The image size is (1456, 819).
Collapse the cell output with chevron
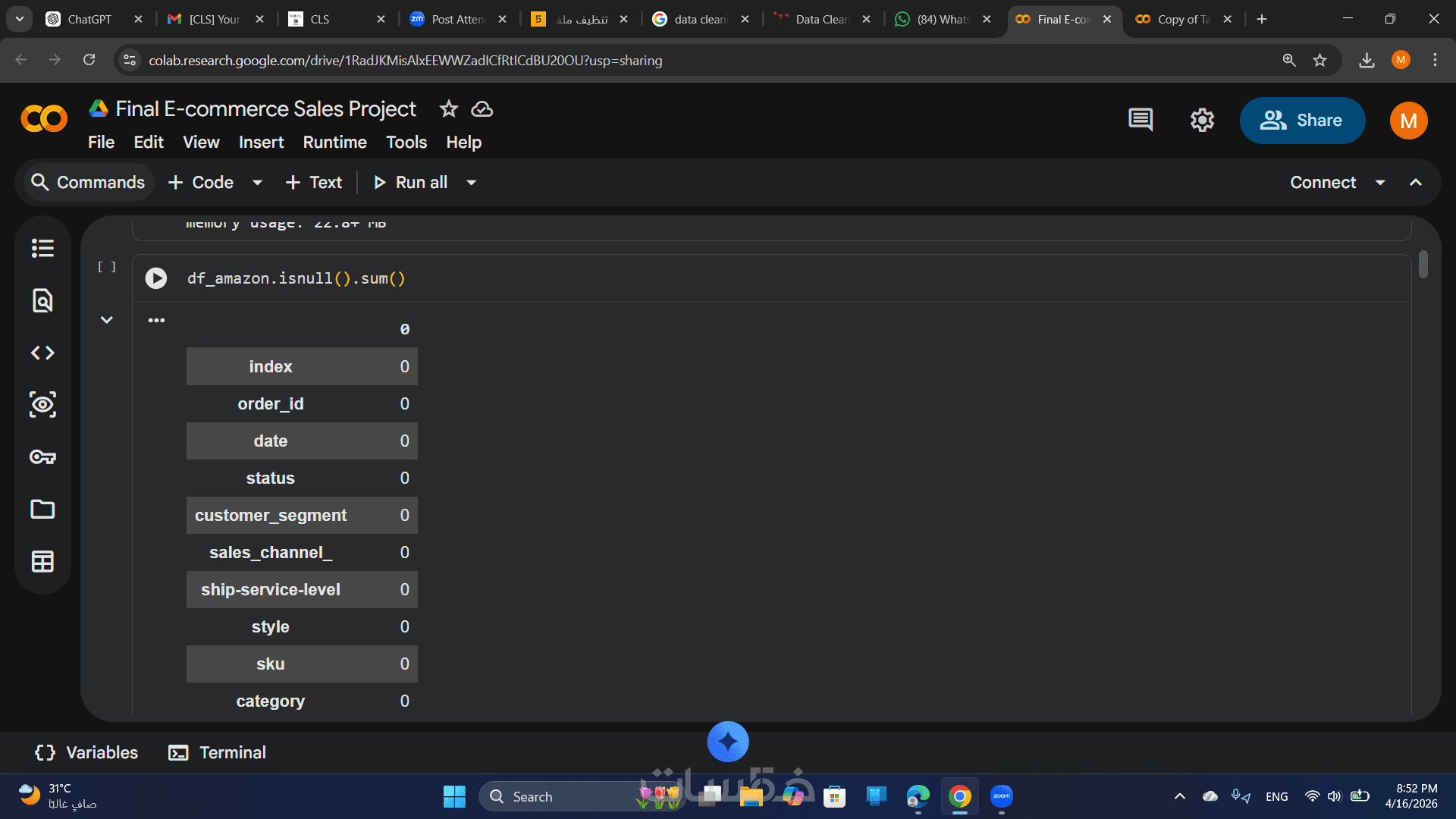click(107, 320)
